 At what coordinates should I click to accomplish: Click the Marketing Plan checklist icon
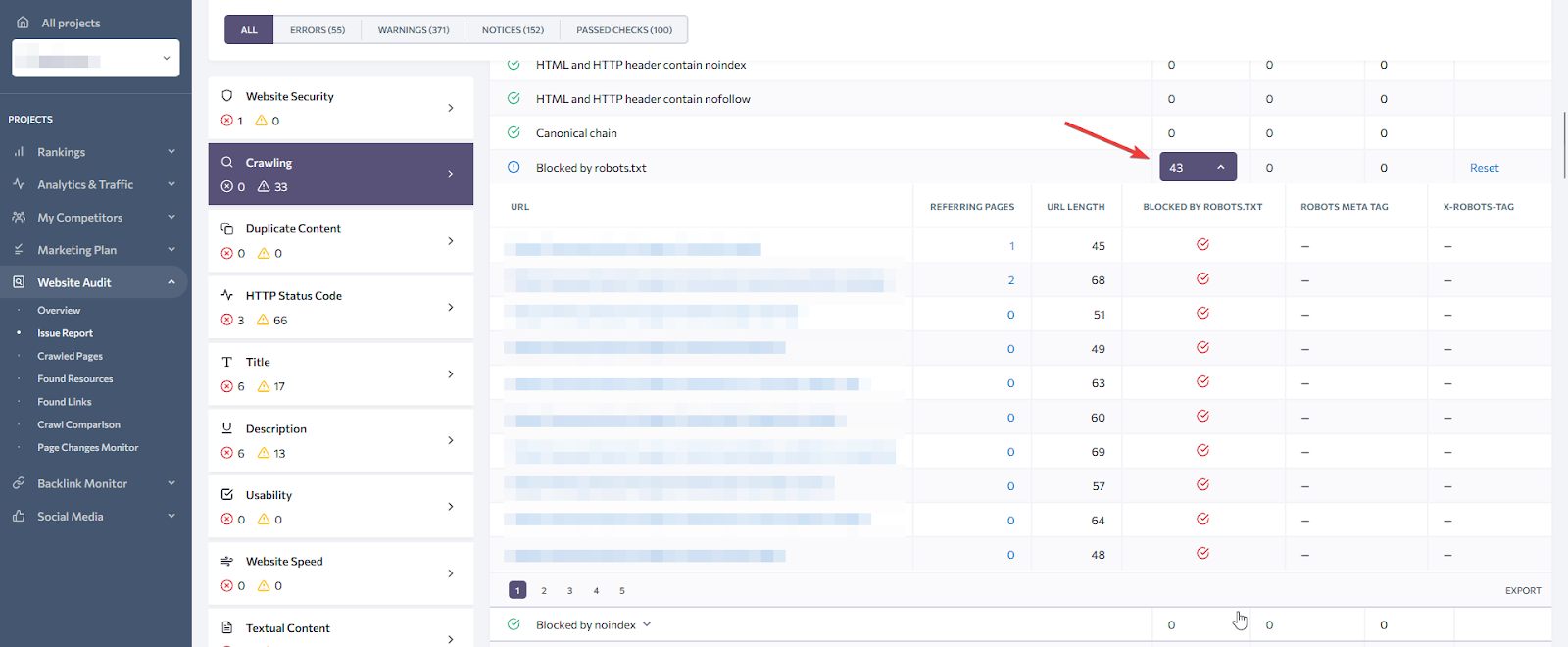(19, 250)
